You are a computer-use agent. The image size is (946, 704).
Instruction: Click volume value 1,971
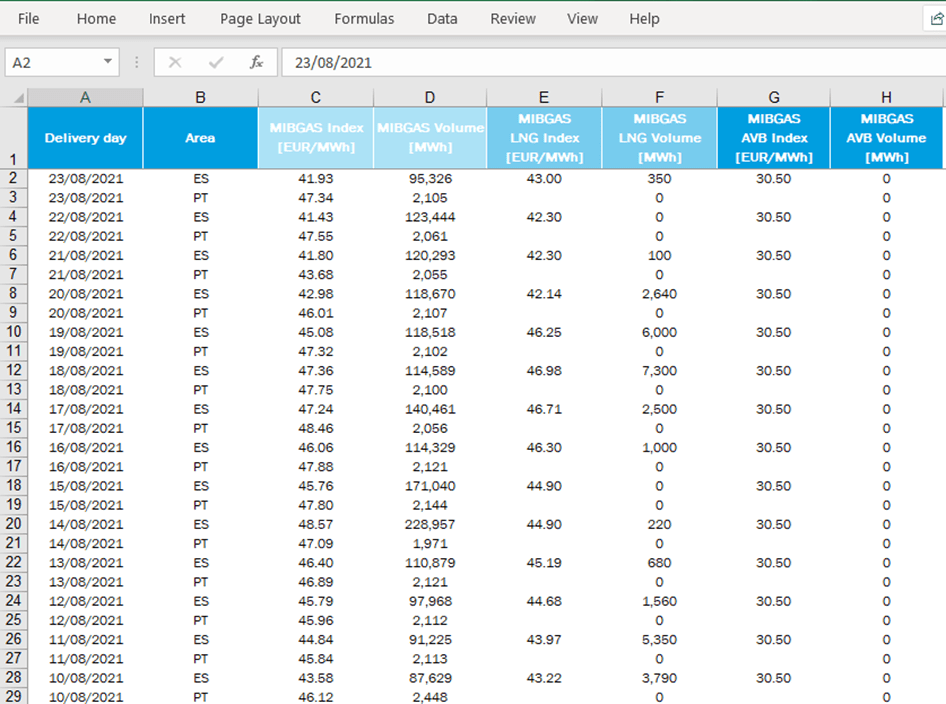pyautogui.click(x=430, y=544)
